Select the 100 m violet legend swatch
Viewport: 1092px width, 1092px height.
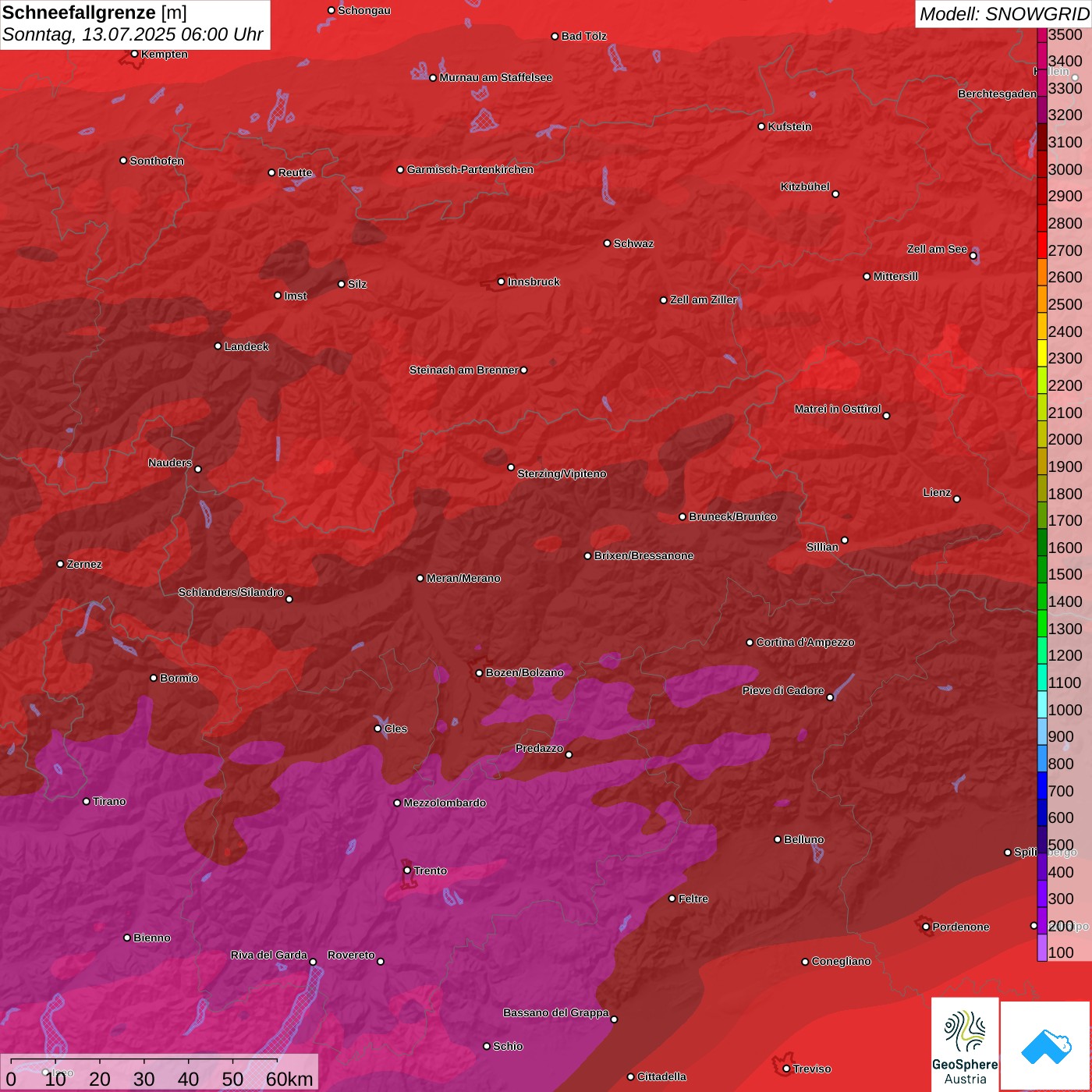pyautogui.click(x=1042, y=948)
